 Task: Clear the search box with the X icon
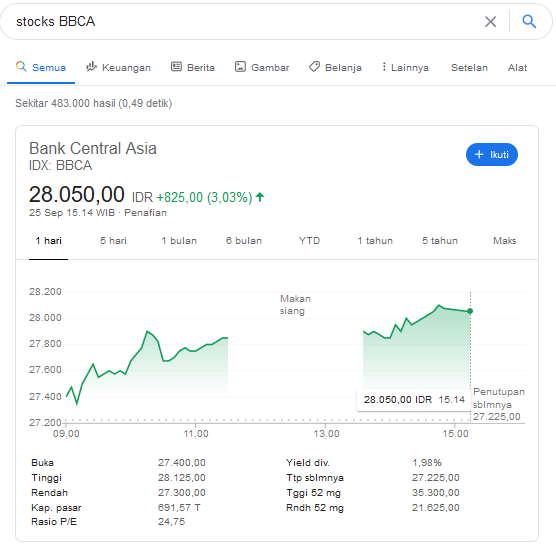[x=490, y=22]
